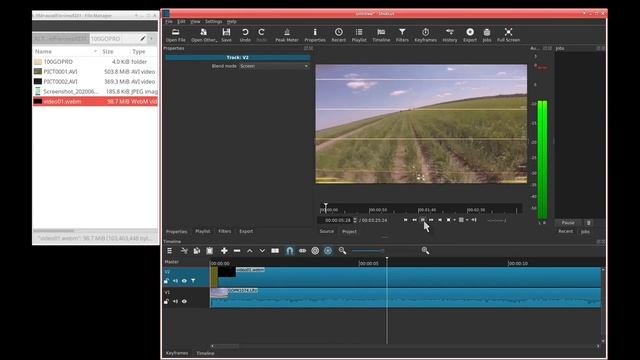Open the Edit menu in Shotcut

[181, 21]
